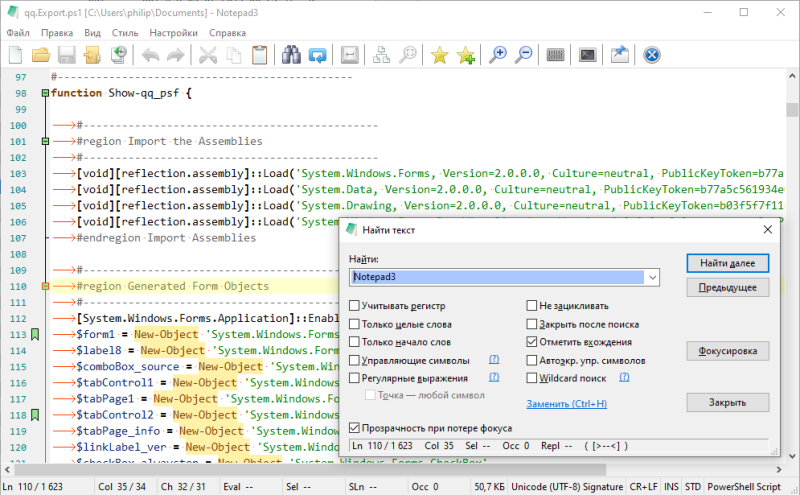The image size is (800, 495).
Task: Toggle always-on-top pin icon
Action: pyautogui.click(x=619, y=56)
